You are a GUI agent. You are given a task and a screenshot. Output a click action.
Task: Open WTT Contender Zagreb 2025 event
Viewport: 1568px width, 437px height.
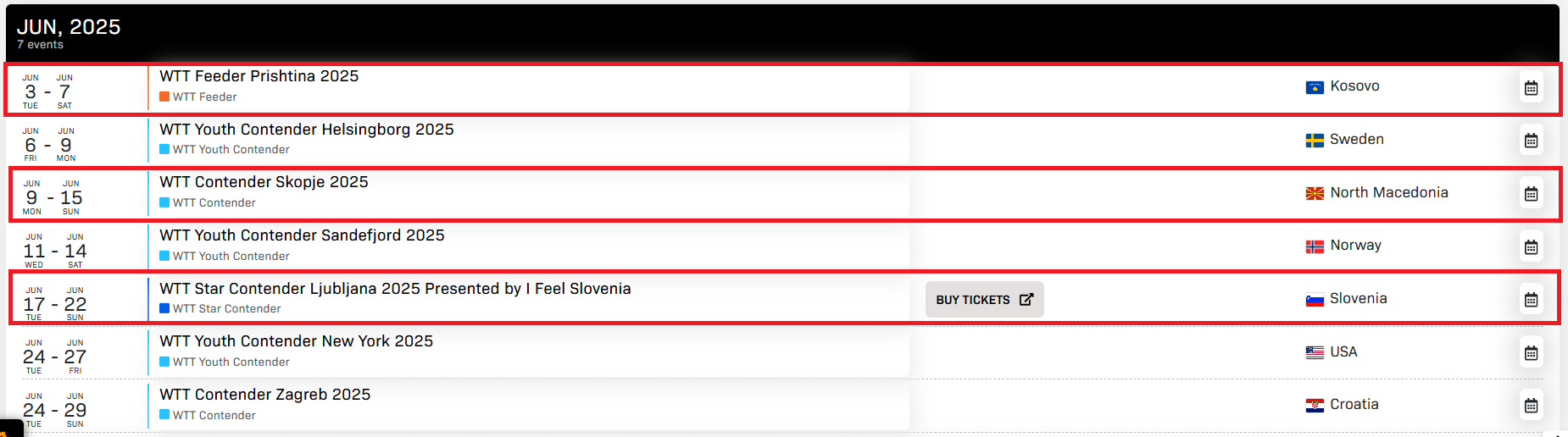(264, 395)
